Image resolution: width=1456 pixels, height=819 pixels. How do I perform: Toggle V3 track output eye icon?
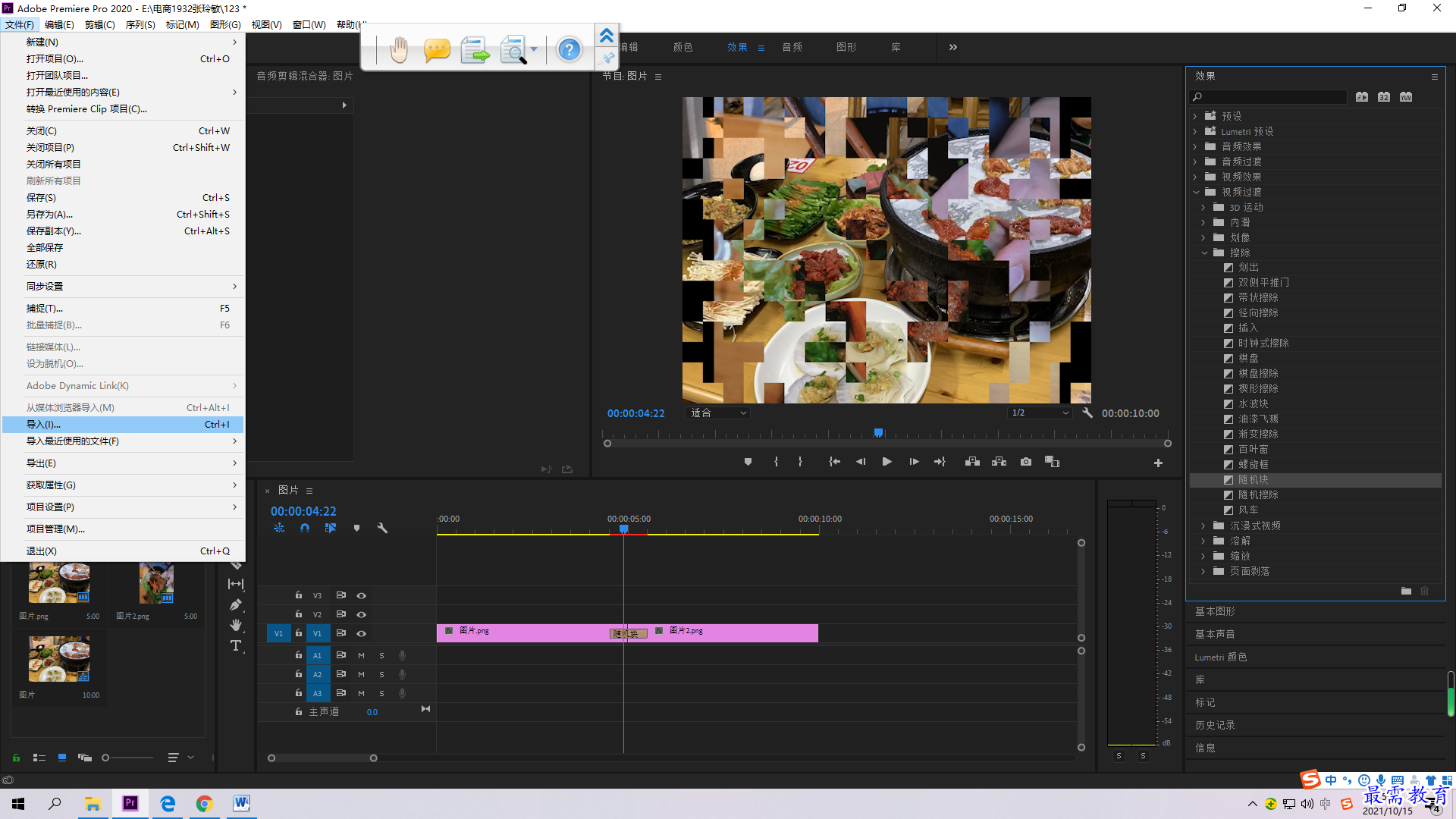coord(362,595)
